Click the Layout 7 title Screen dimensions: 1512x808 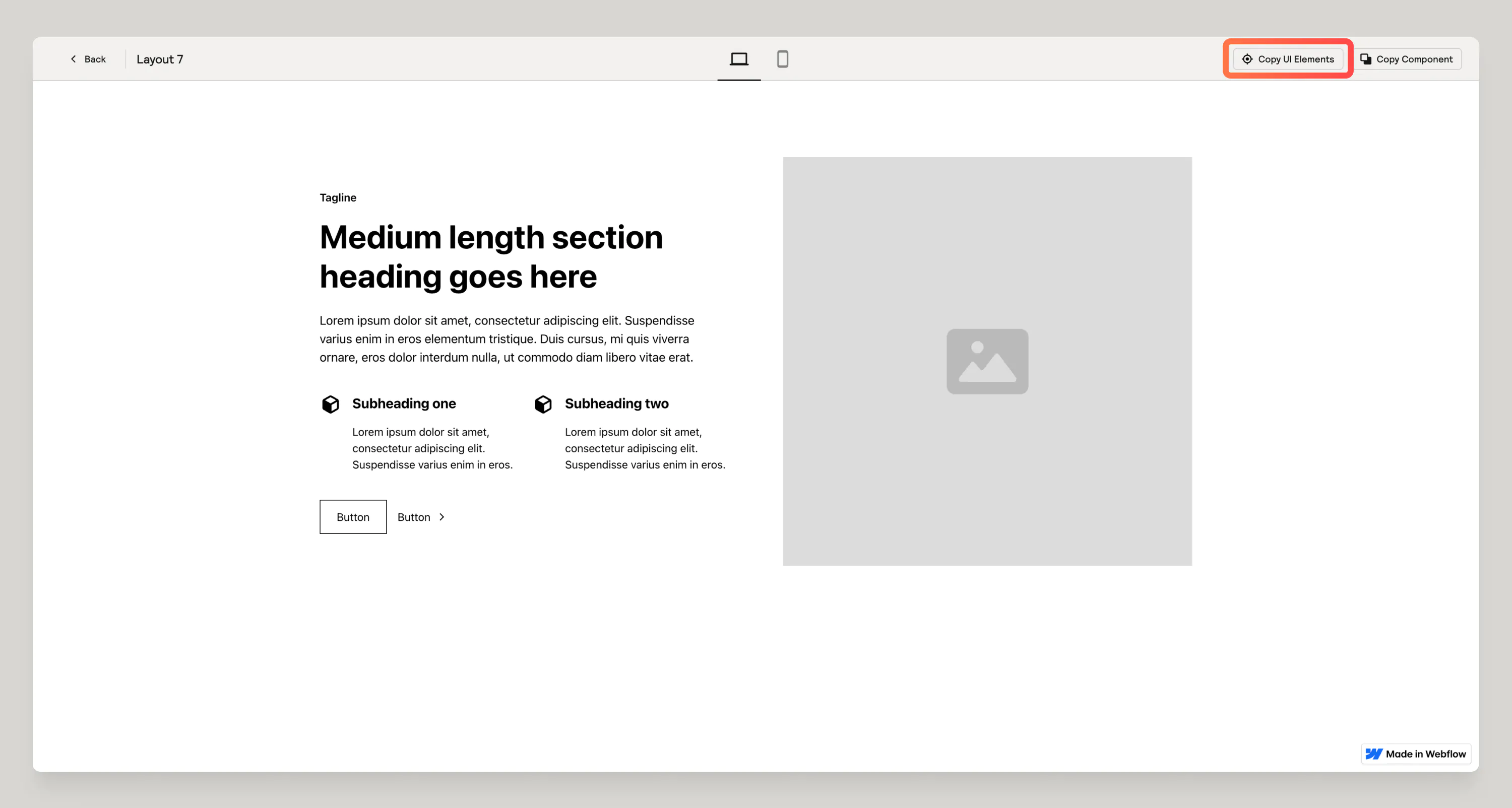pyautogui.click(x=160, y=59)
